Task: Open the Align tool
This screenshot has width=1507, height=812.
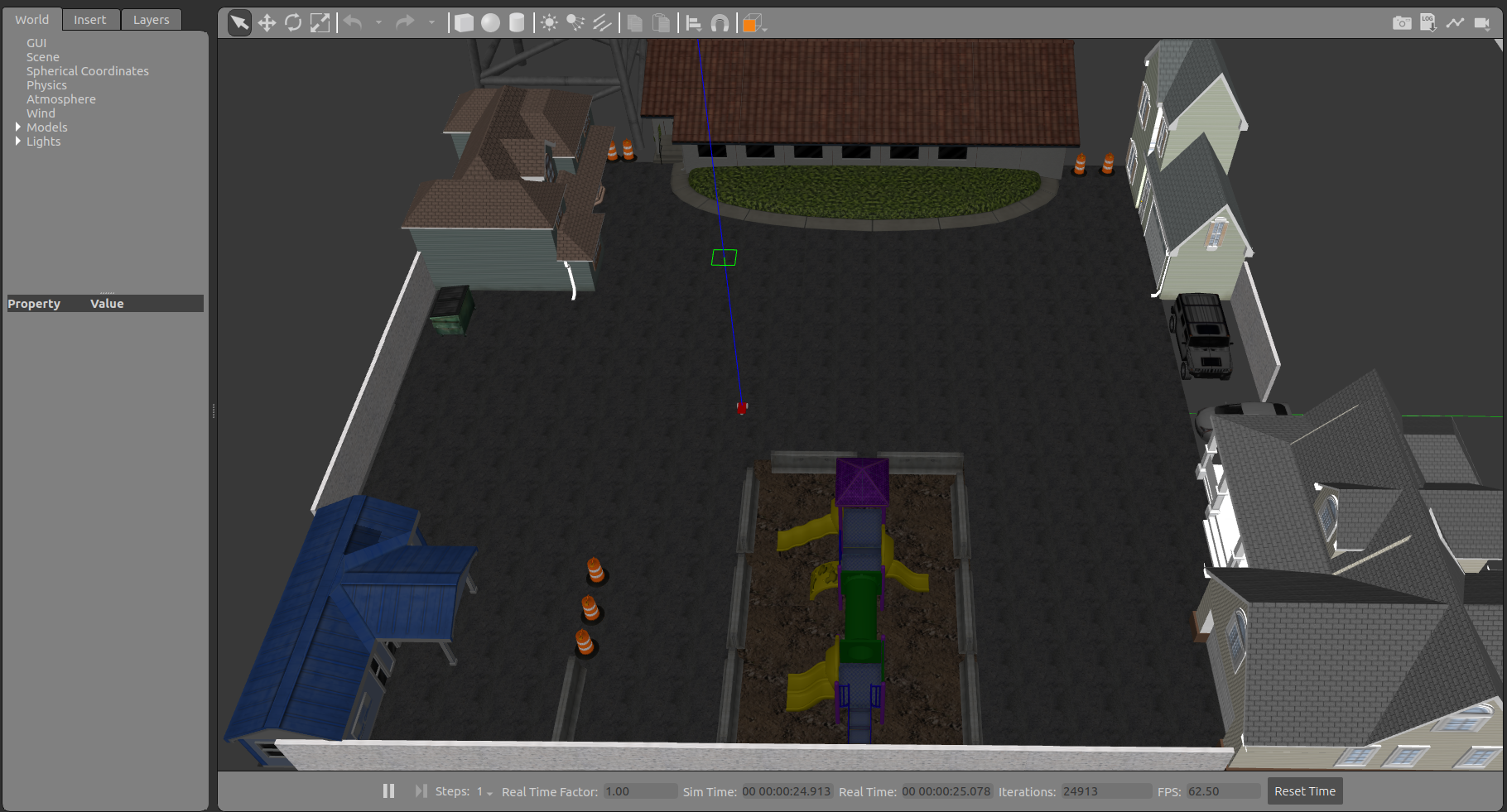Action: click(x=694, y=23)
